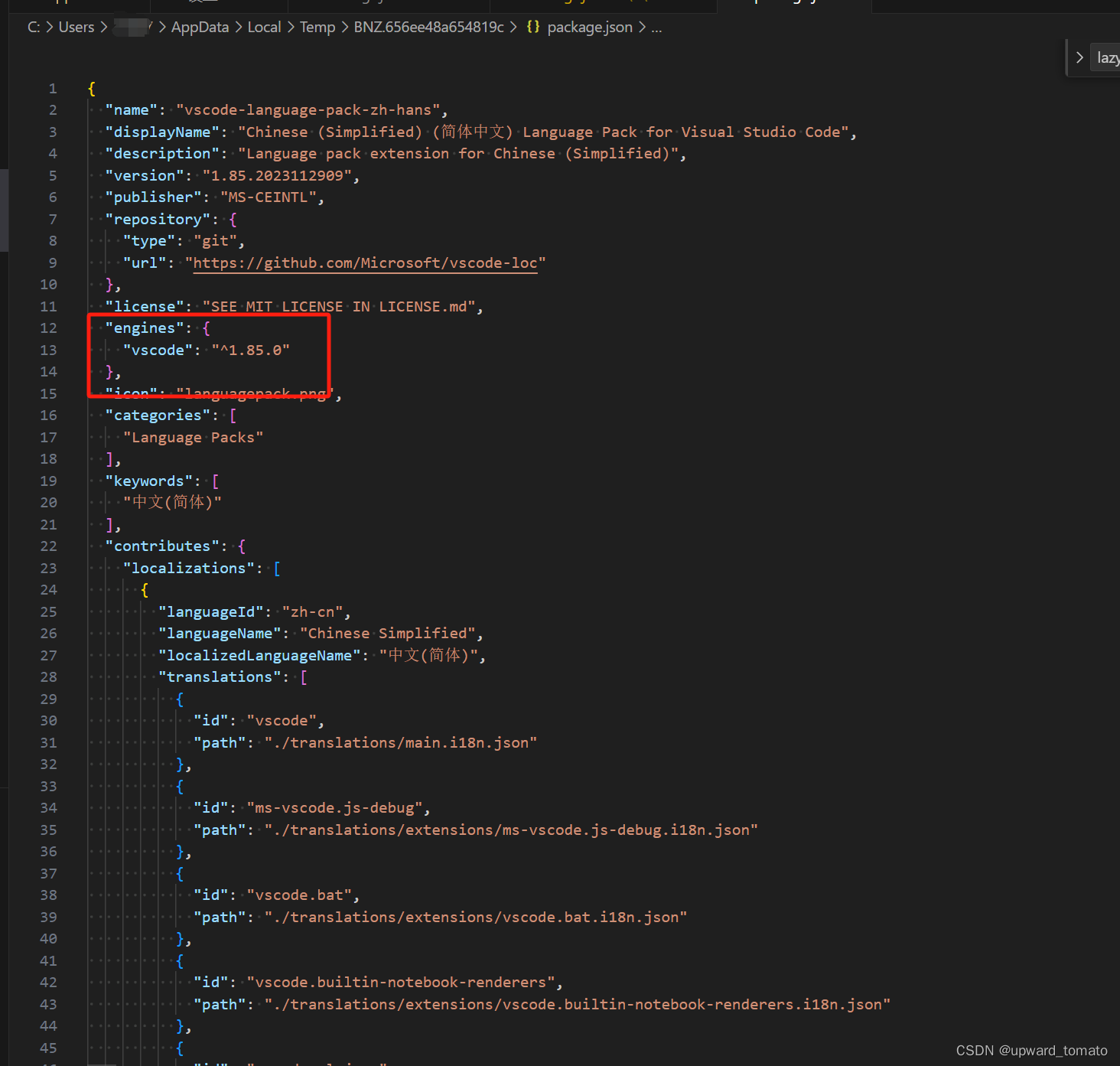Click the vscode.bat.i18n.json path string
1120x1066 pixels.
(476, 917)
